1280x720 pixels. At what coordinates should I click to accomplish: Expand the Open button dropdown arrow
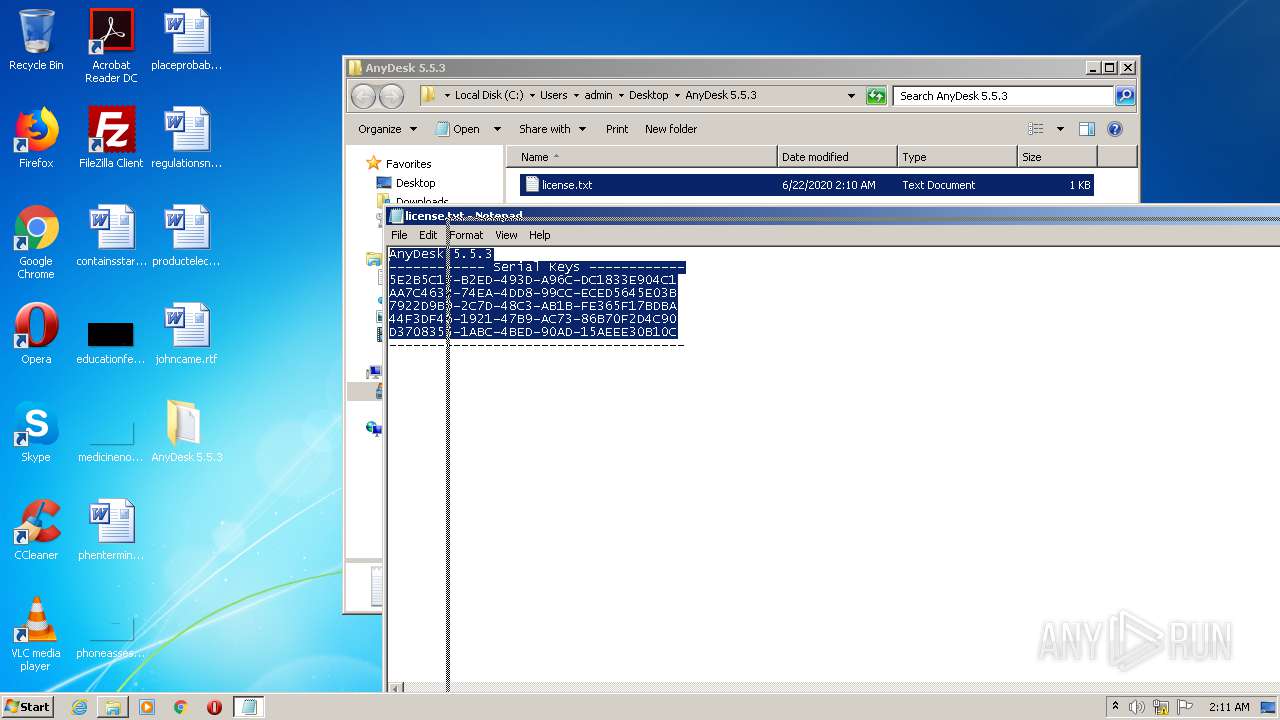pos(497,129)
